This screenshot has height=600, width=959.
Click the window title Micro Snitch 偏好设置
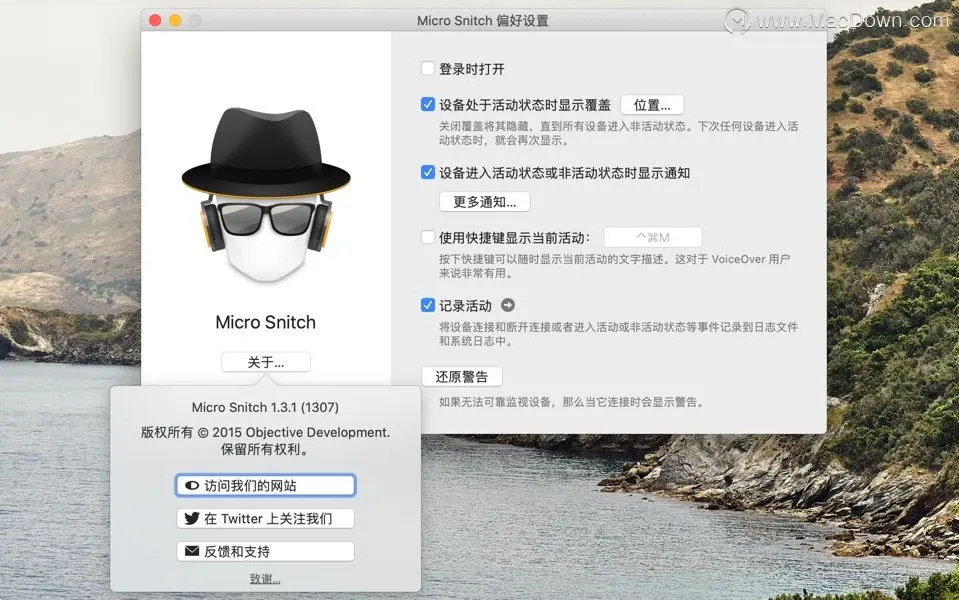click(483, 21)
